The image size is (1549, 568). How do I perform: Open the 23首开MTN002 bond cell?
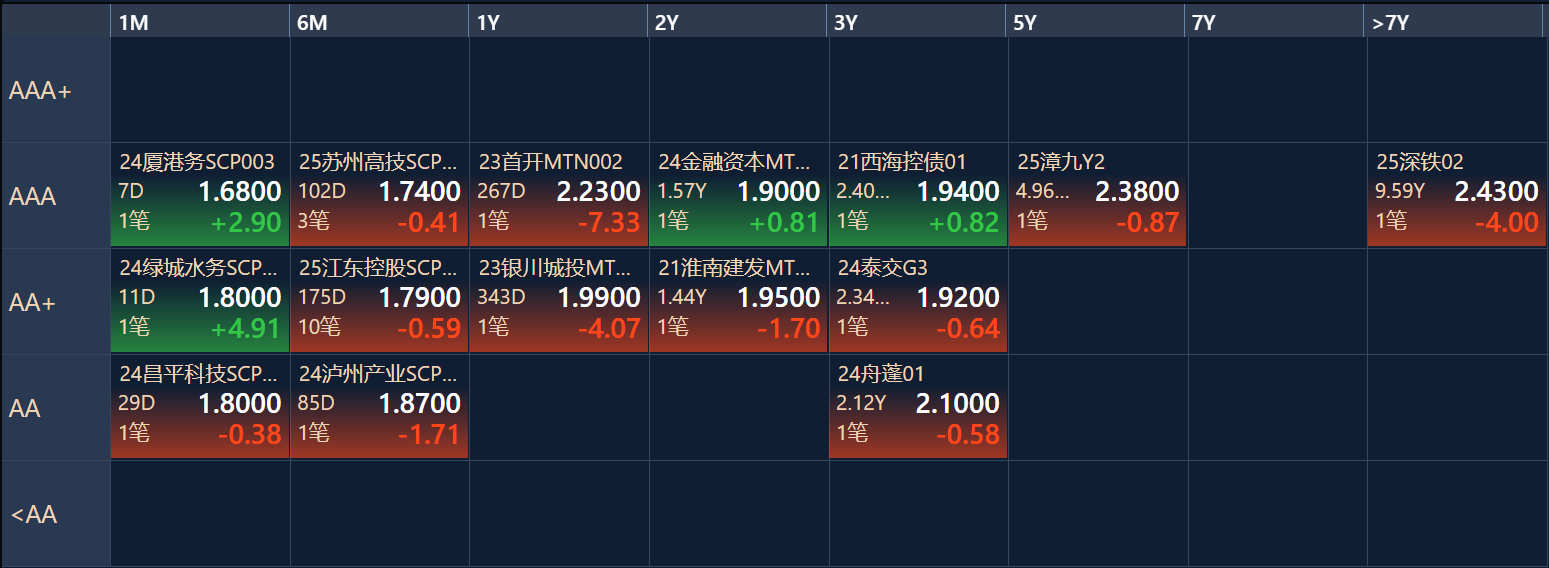coord(559,195)
